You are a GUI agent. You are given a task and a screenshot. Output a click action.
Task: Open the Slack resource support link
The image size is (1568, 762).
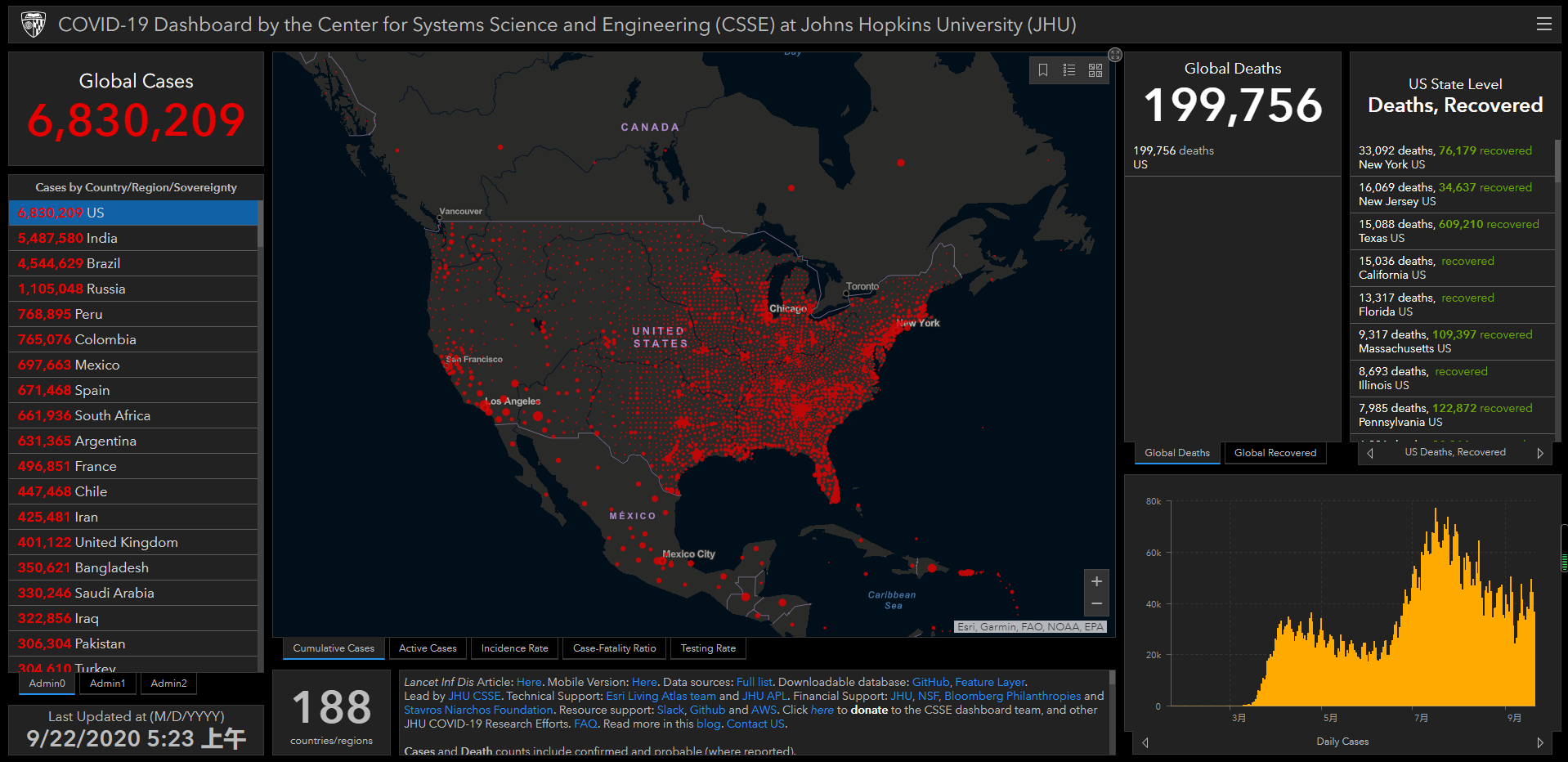click(x=670, y=710)
